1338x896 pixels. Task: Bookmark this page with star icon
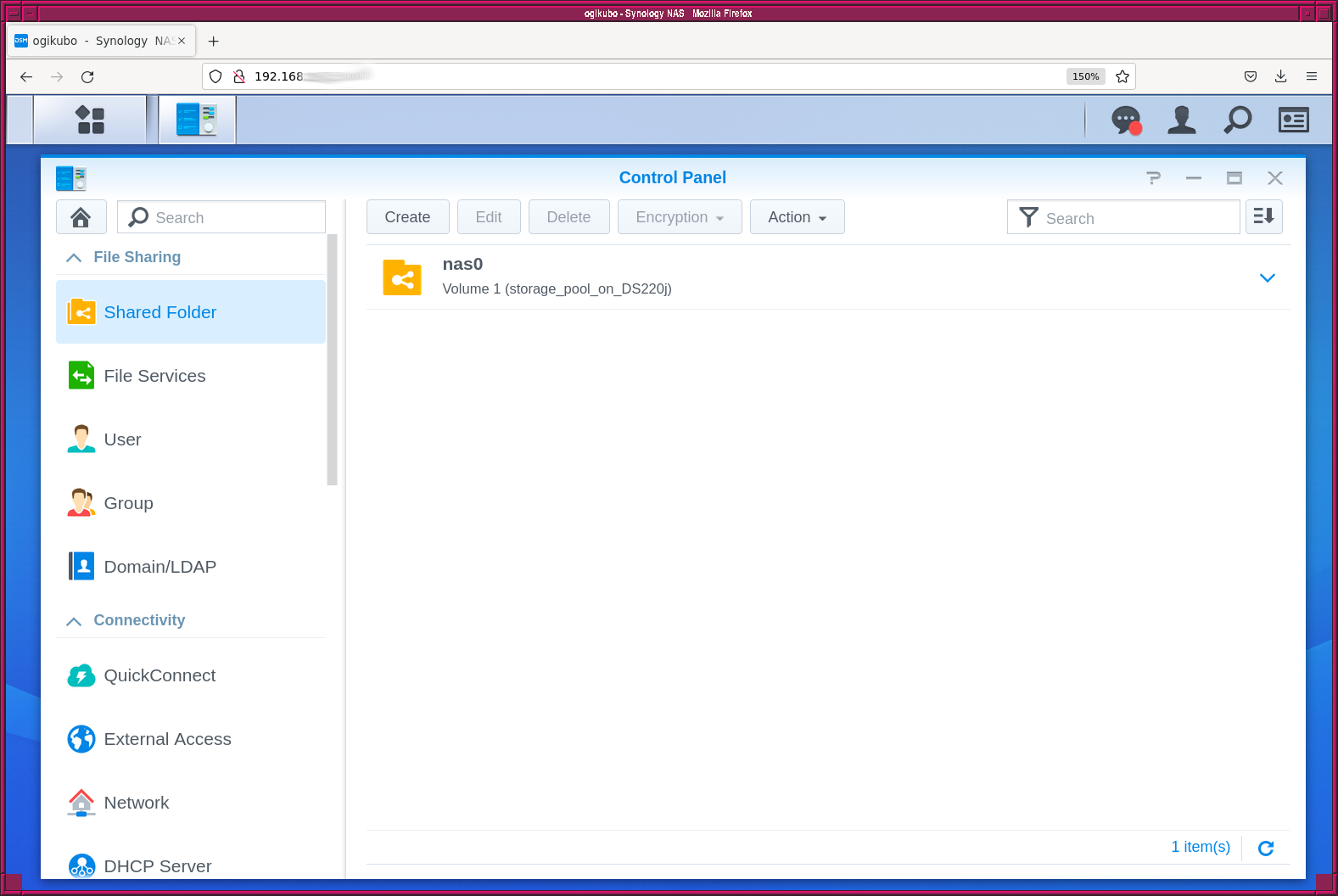(x=1122, y=76)
